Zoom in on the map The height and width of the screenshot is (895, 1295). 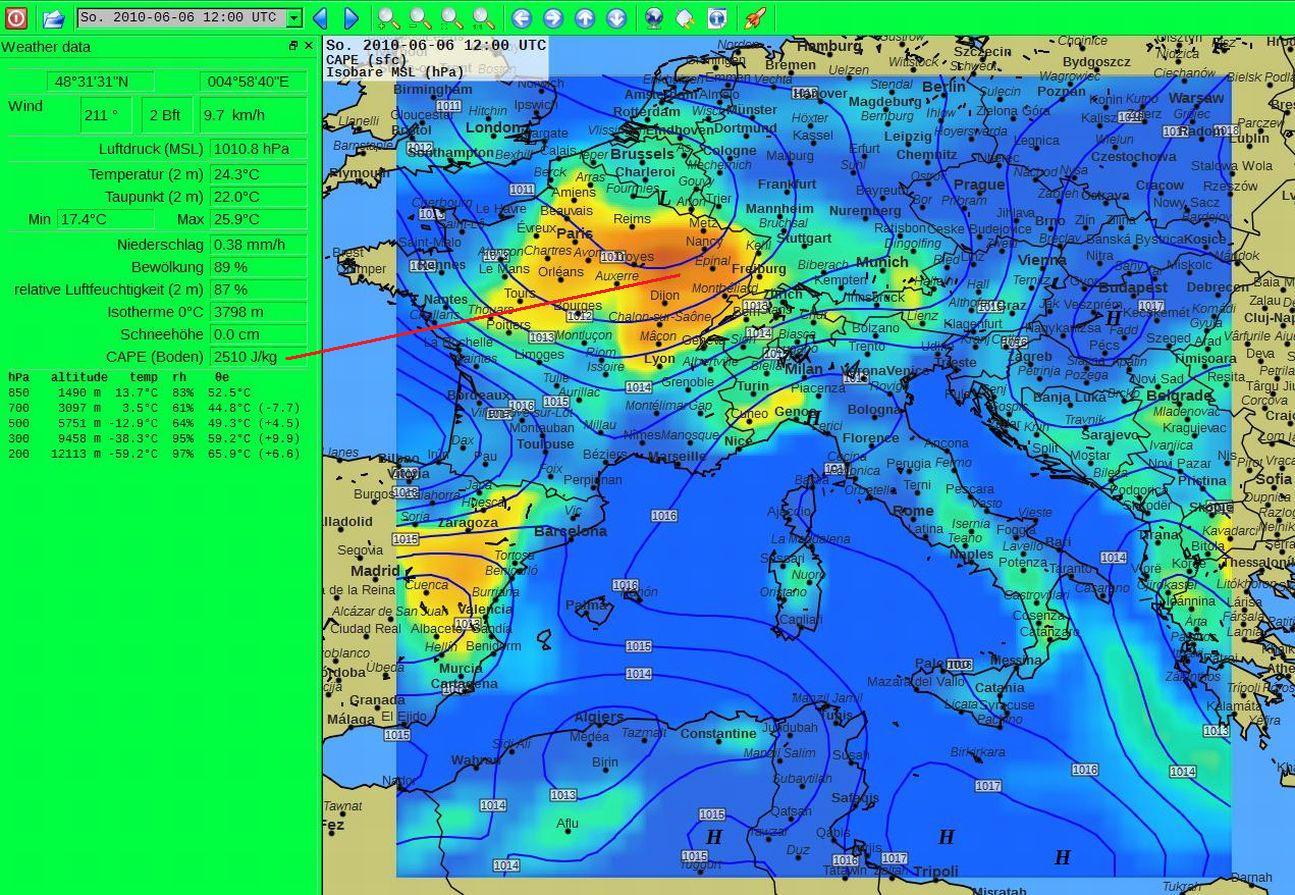389,18
